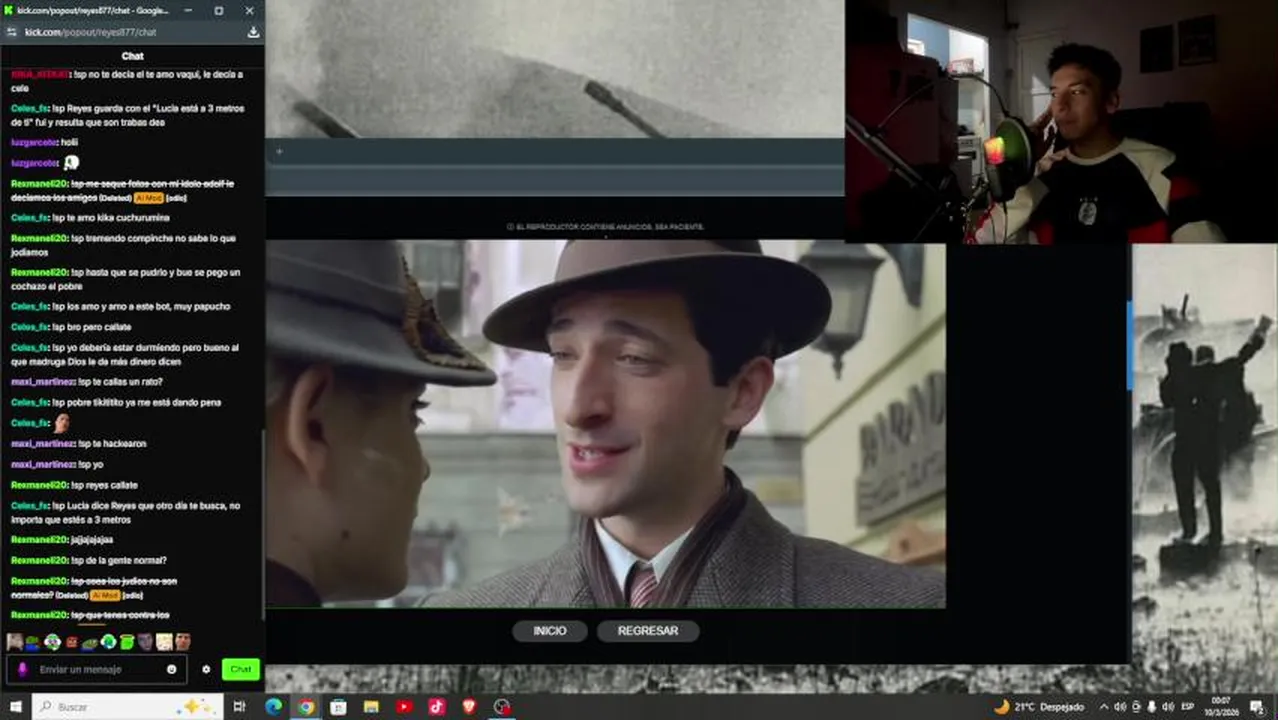Switch ESP keyboard language indicator
The image size is (1278, 720).
(1188, 707)
